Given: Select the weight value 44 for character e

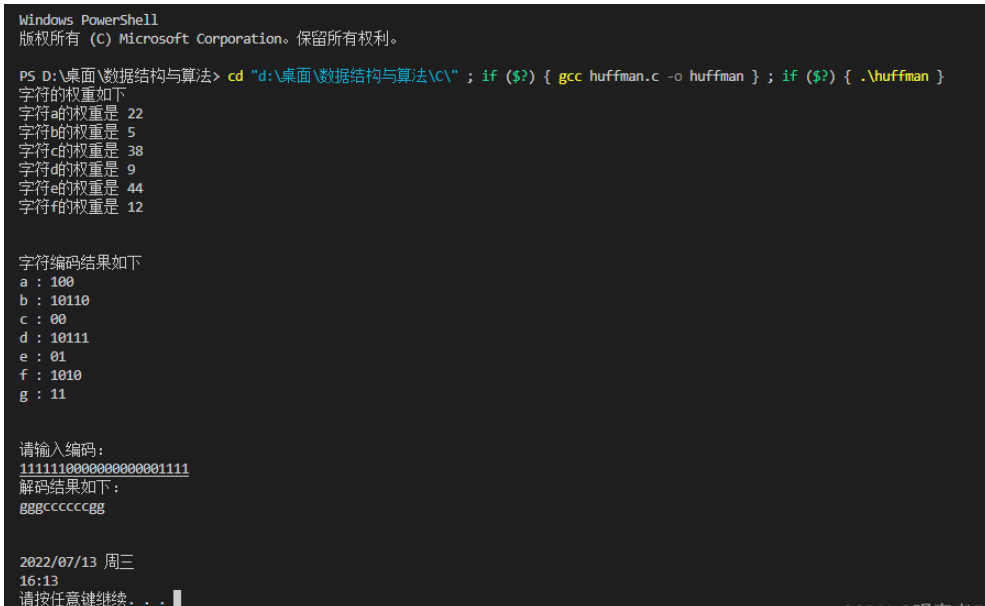Looking at the screenshot, I should click(136, 187).
